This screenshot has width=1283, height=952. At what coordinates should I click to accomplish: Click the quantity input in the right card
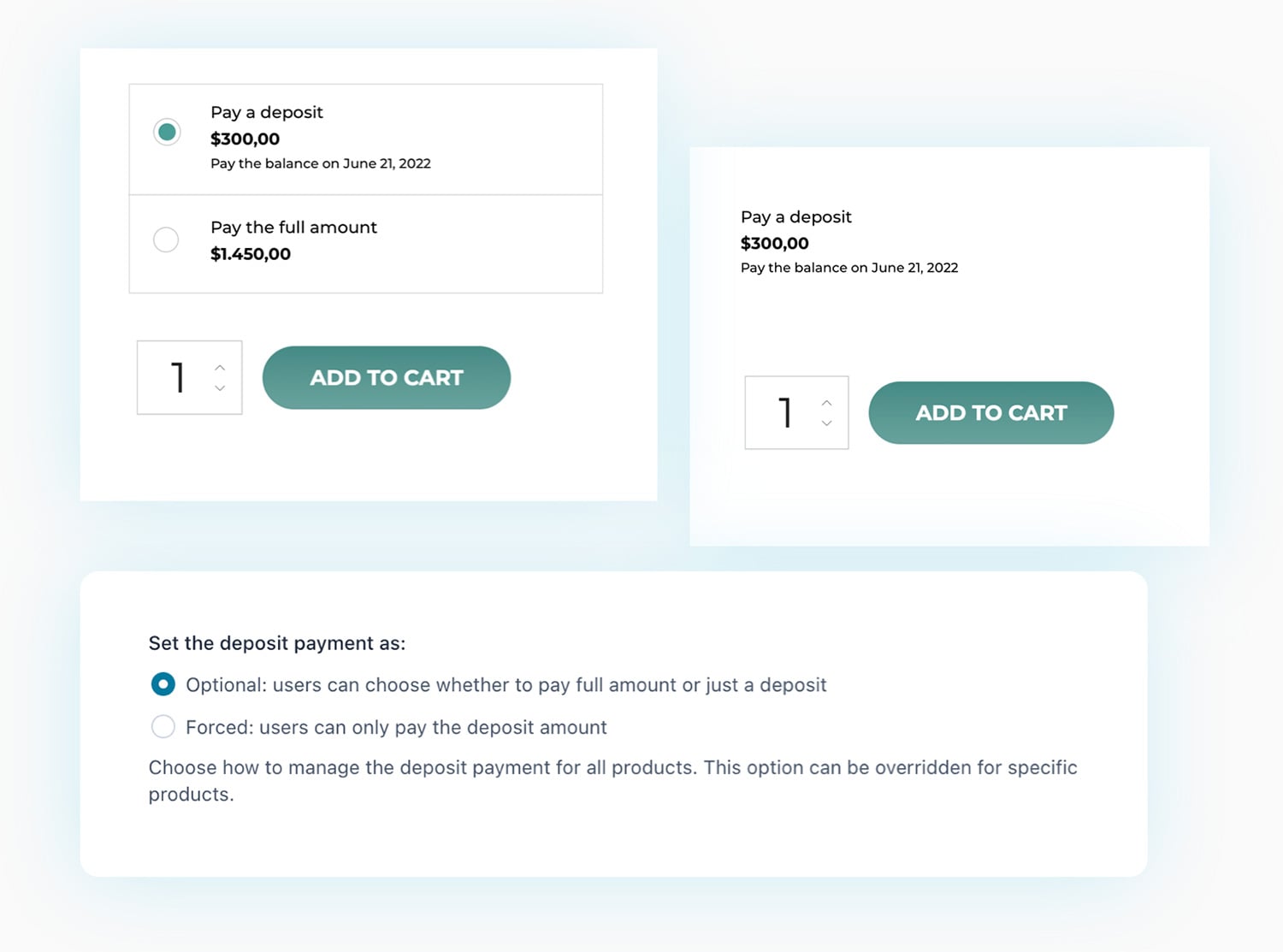(x=784, y=412)
